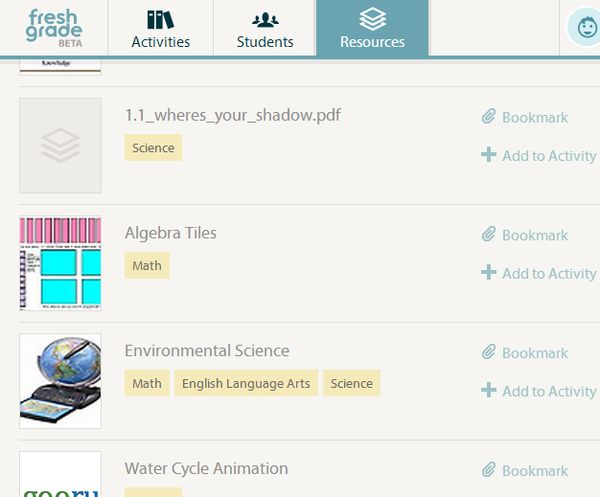Screen dimensions: 600x497
Task: Click plus icon for Algebra Tiles activity
Action: (489, 273)
